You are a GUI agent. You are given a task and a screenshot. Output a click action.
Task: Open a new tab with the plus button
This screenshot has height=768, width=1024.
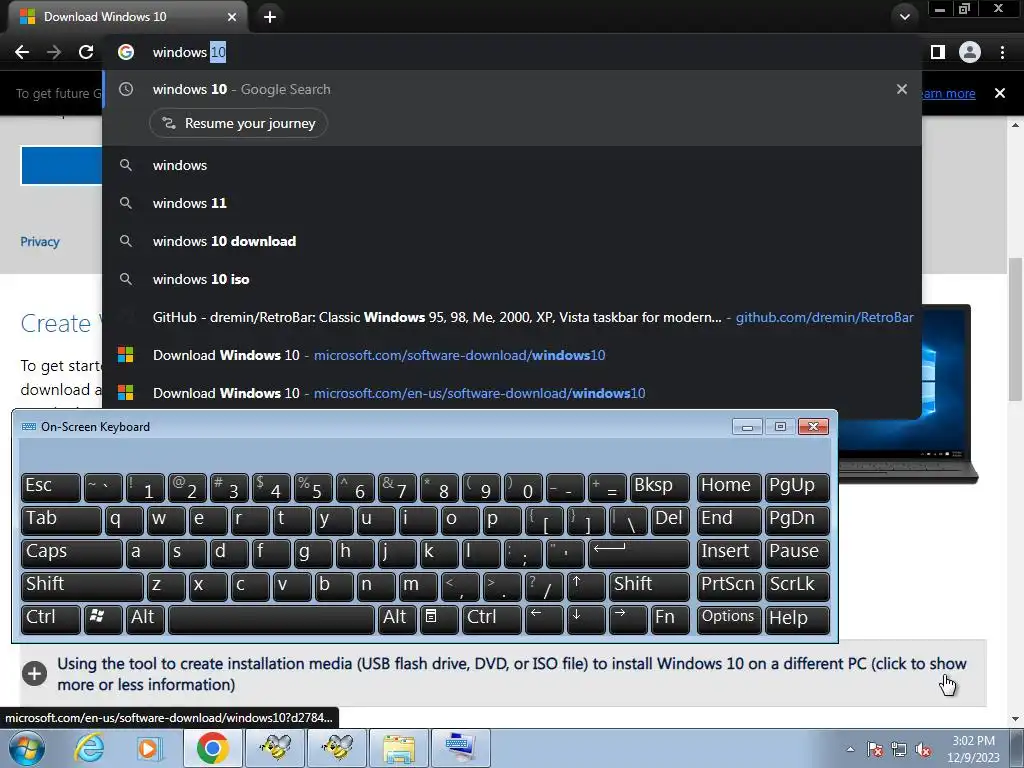[x=270, y=17]
